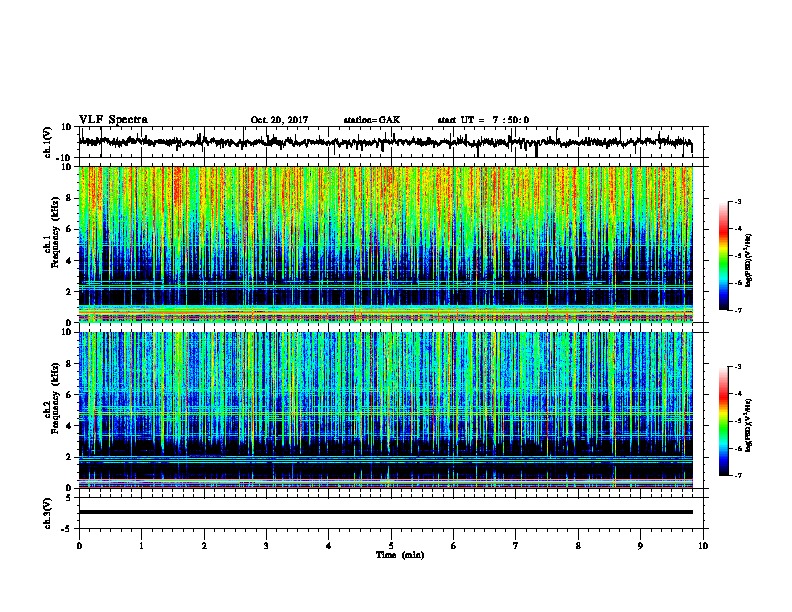Viewport: 792px width, 612px height.
Task: Click the "Time (min)" x-axis label
Action: 400,555
